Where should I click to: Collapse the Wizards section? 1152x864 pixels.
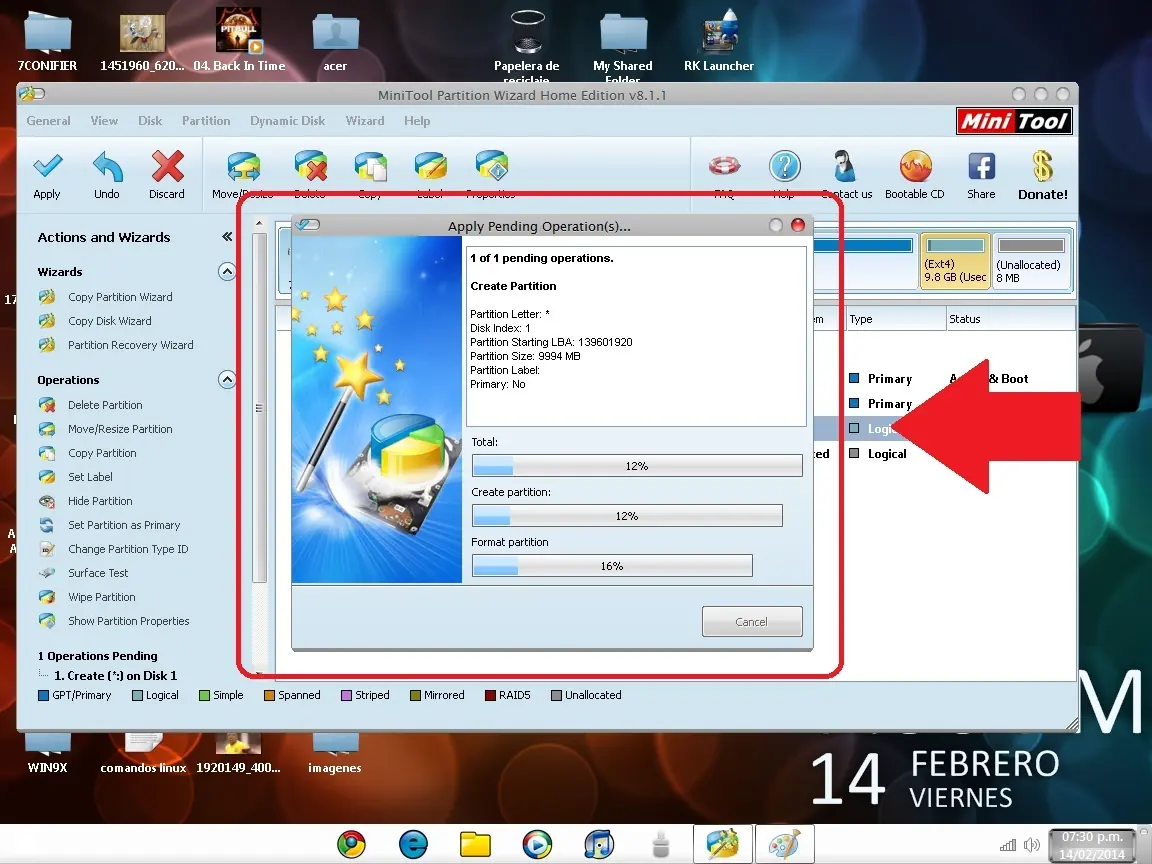[x=227, y=272]
